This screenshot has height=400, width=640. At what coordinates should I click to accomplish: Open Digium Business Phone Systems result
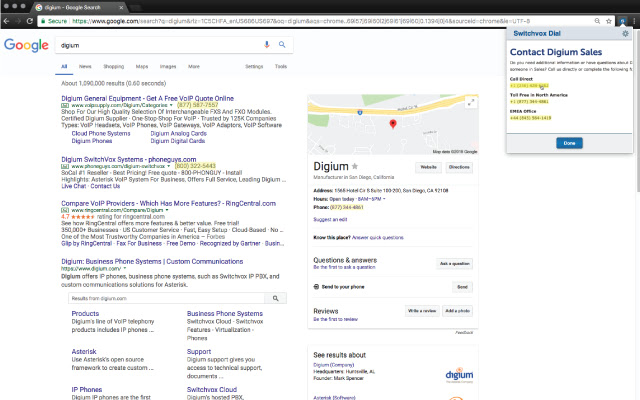click(x=152, y=262)
